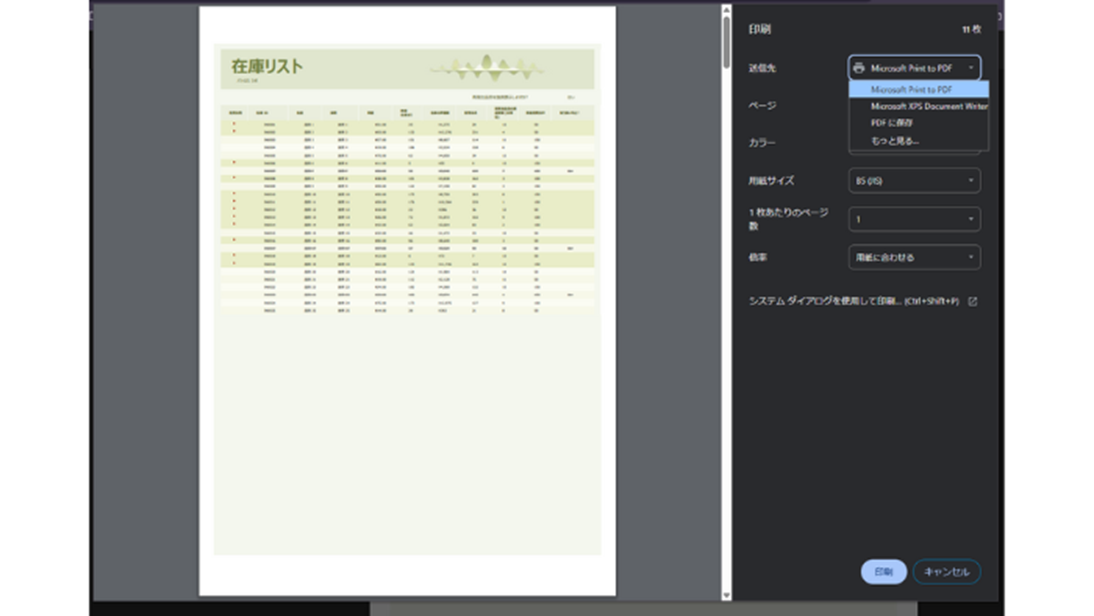Click the table header row in the preview

coord(407,113)
